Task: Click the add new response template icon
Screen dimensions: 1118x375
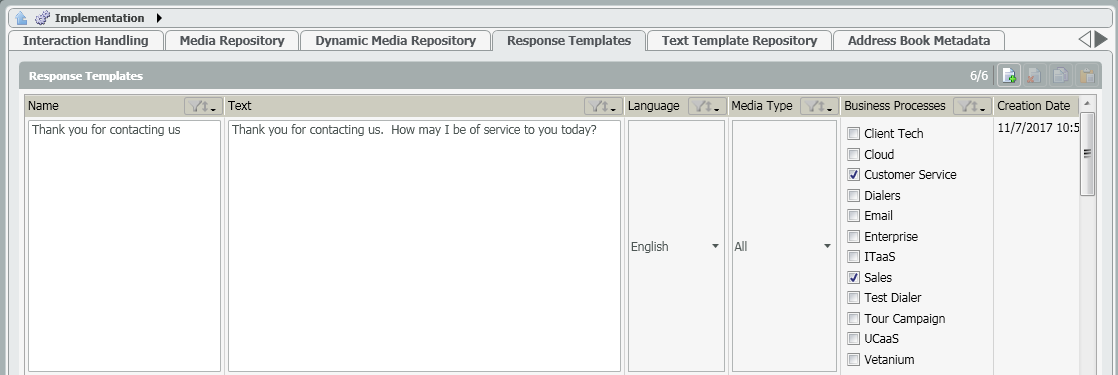Action: 1009,76
